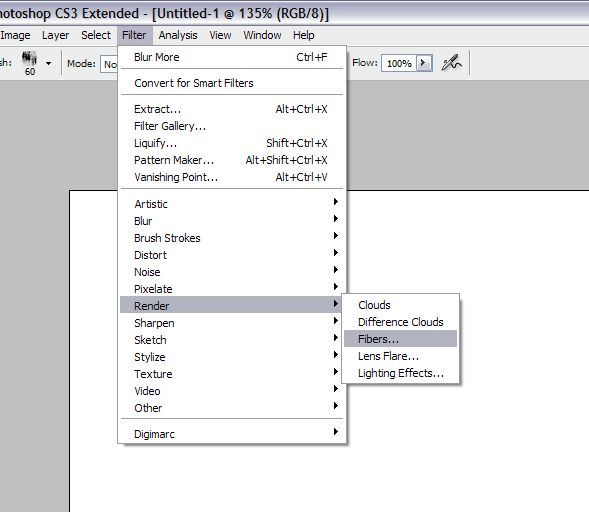
Task: Open the Select menu
Action: point(96,35)
